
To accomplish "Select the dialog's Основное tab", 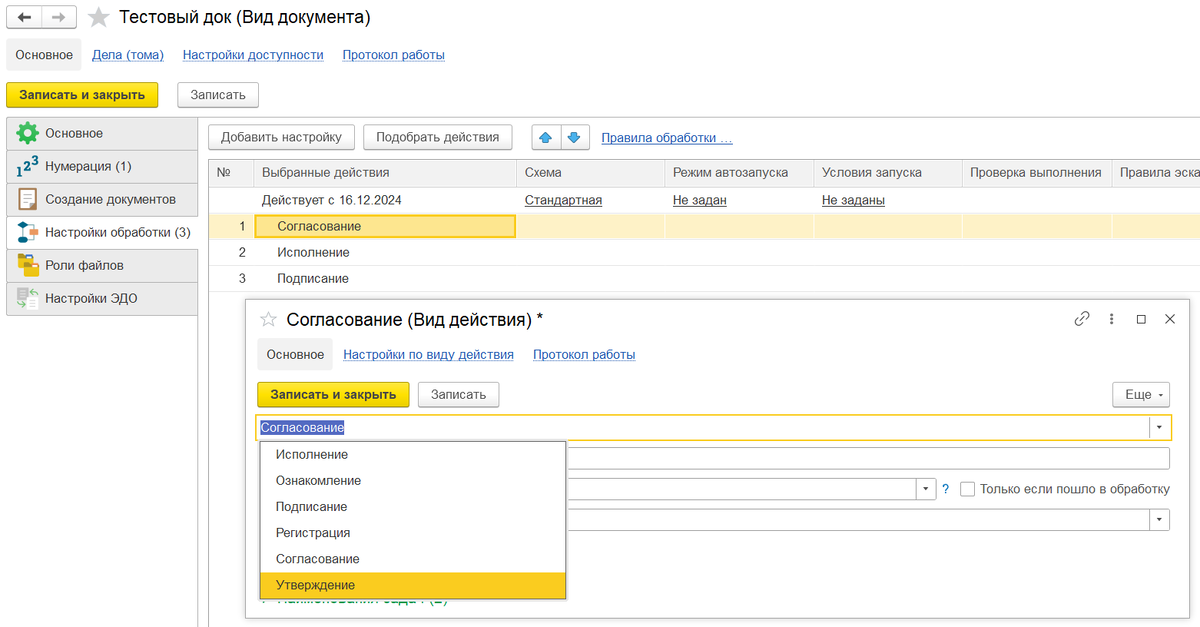I will point(295,355).
